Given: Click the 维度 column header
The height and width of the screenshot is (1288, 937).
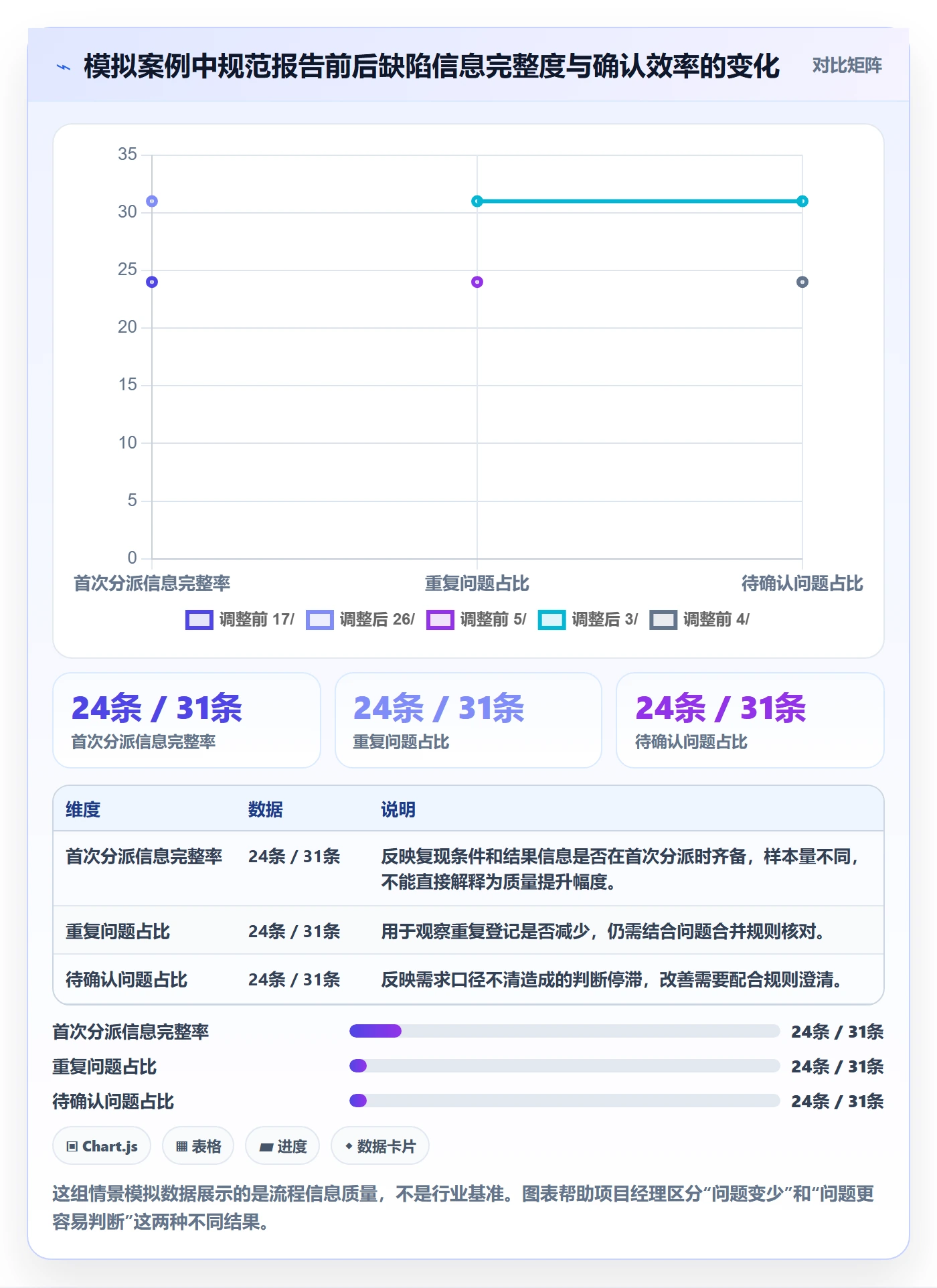Looking at the screenshot, I should (83, 809).
